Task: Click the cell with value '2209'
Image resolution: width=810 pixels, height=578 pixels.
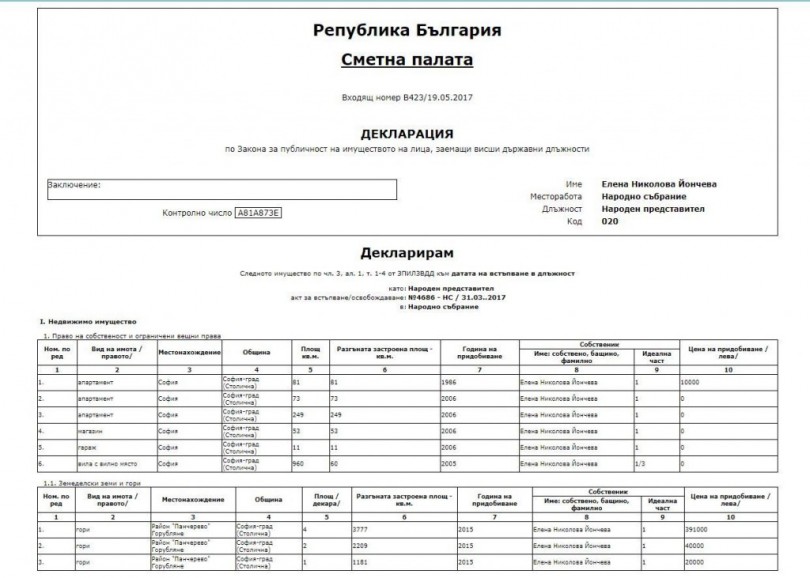Action: [404, 546]
